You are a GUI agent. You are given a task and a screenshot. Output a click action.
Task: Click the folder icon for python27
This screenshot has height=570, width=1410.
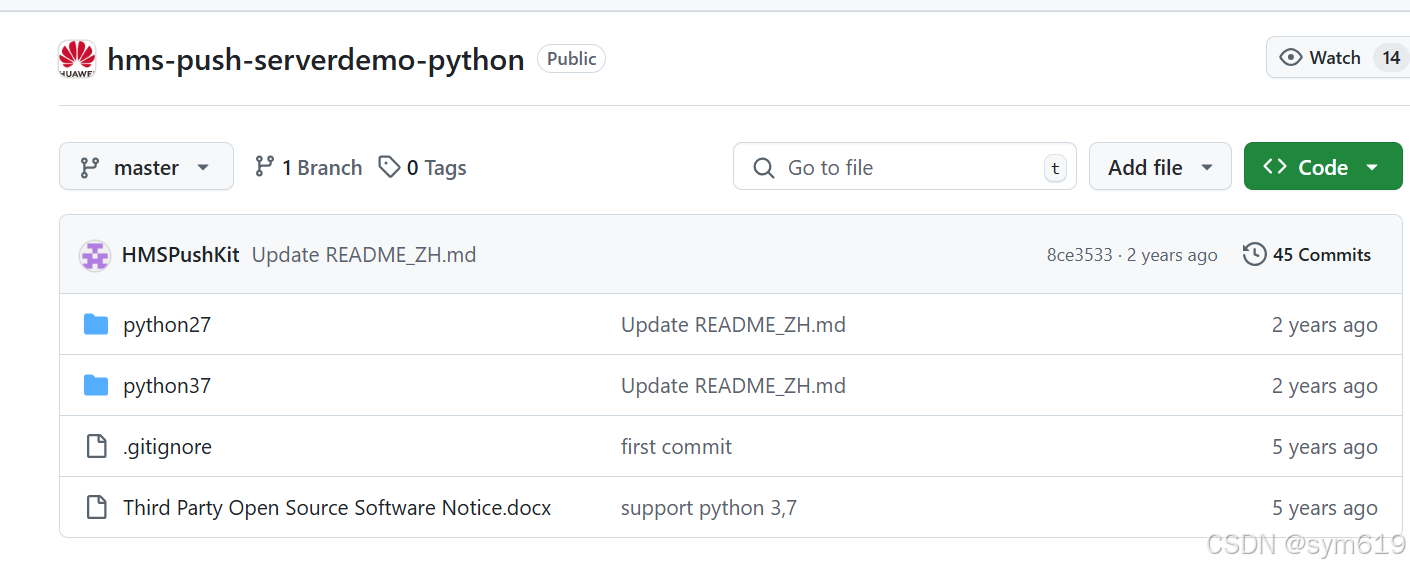point(96,324)
